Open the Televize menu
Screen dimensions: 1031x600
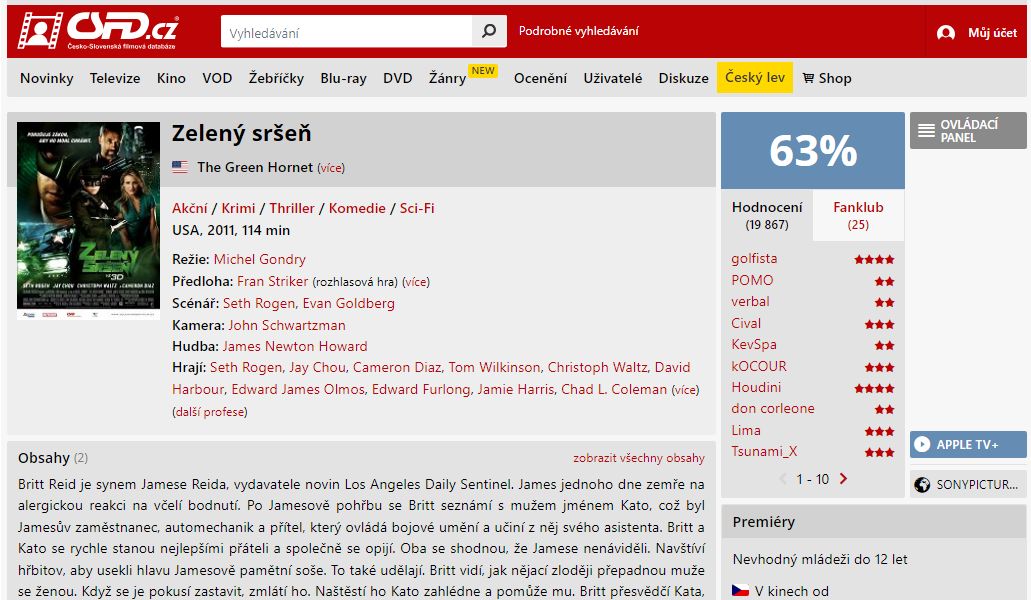(115, 78)
